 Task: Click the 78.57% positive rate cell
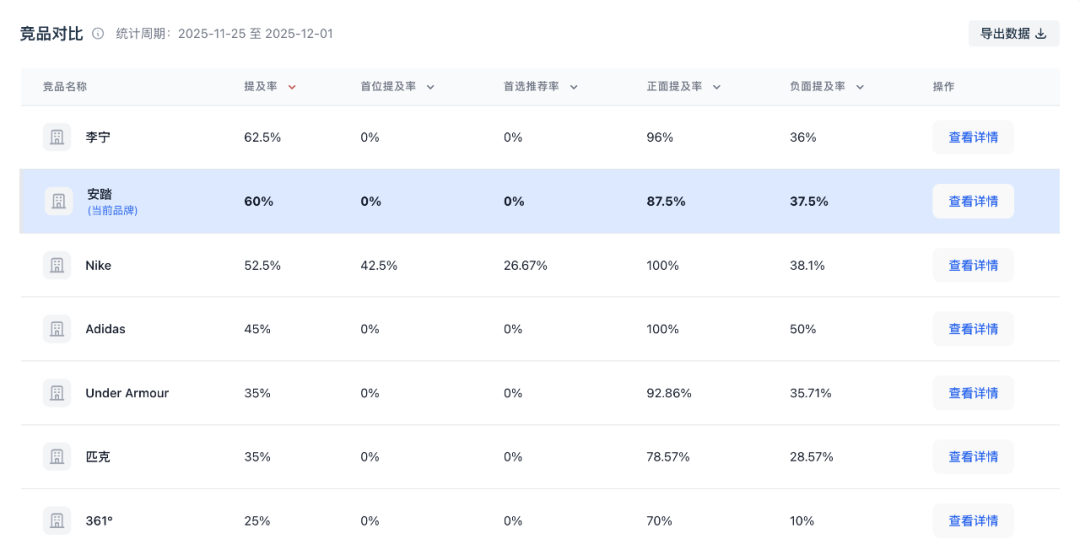tap(668, 457)
